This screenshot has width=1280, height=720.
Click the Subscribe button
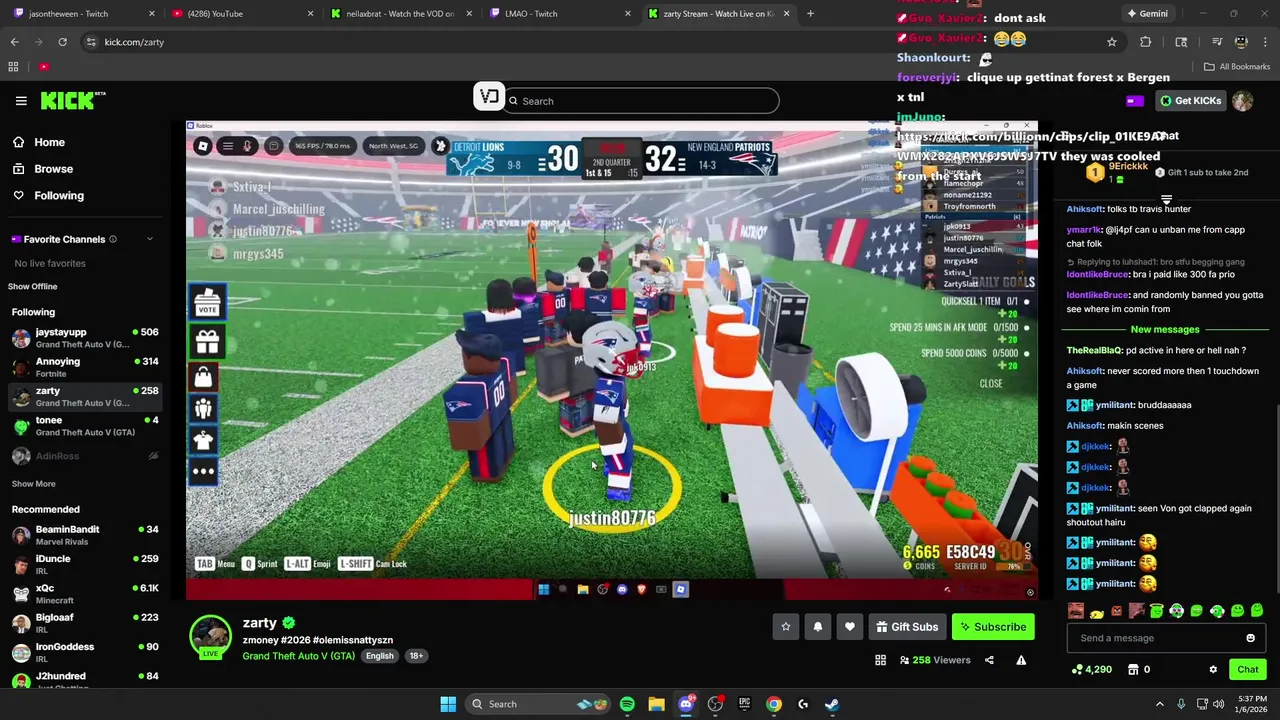pos(993,627)
